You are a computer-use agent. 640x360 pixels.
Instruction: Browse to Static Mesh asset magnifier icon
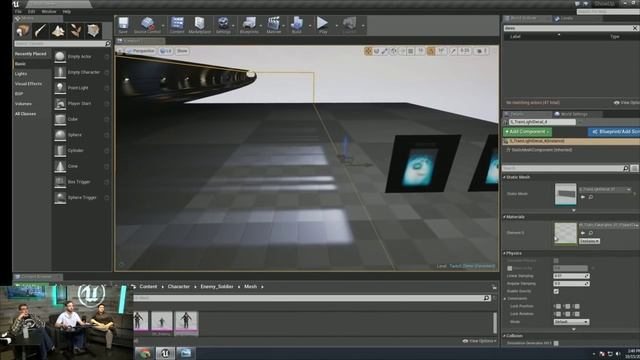tap(591, 197)
